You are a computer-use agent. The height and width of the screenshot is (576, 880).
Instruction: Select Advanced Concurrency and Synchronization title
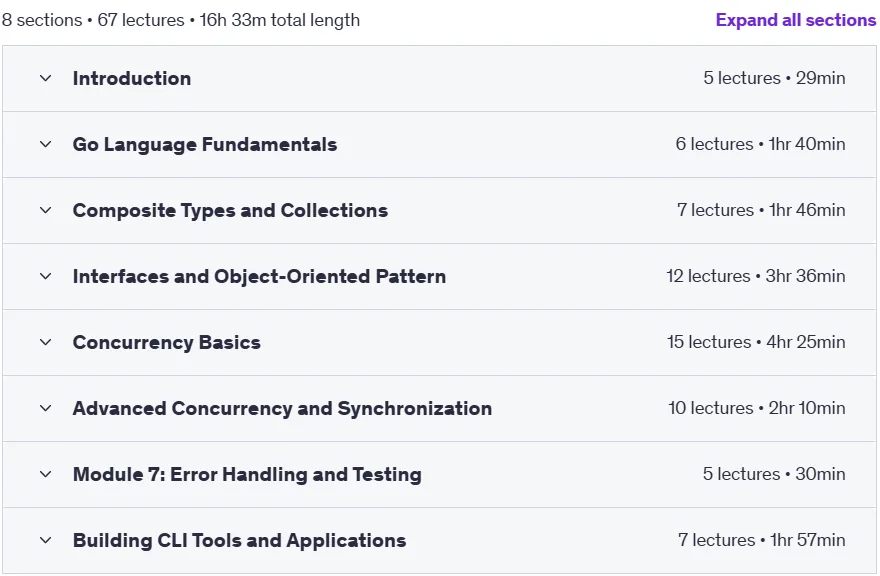[x=282, y=408]
